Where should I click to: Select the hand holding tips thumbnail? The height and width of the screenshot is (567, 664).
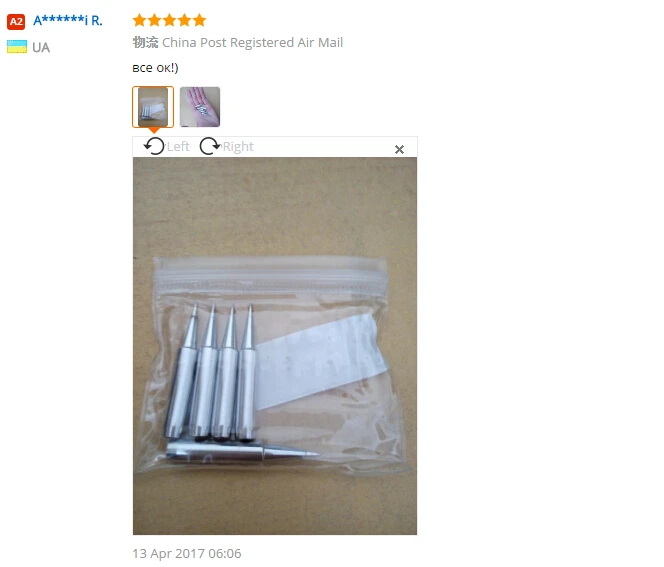point(200,107)
